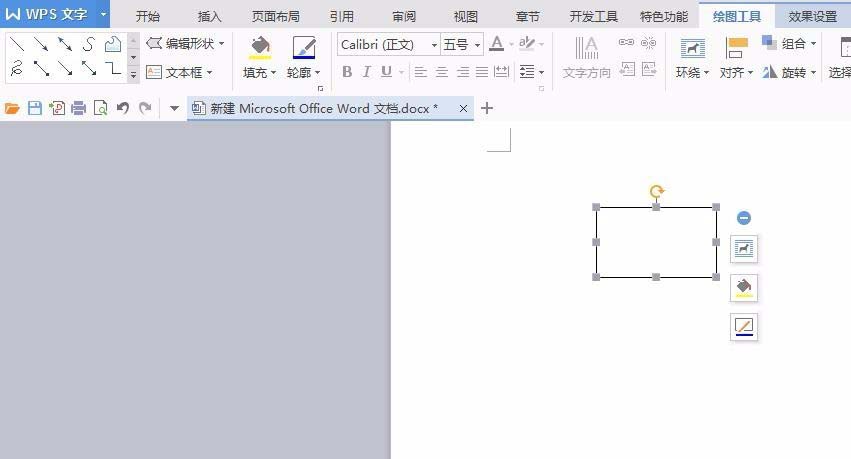This screenshot has height=459, width=851.
Task: Click the floating wrap layout icon beside shape
Action: pyautogui.click(x=744, y=248)
